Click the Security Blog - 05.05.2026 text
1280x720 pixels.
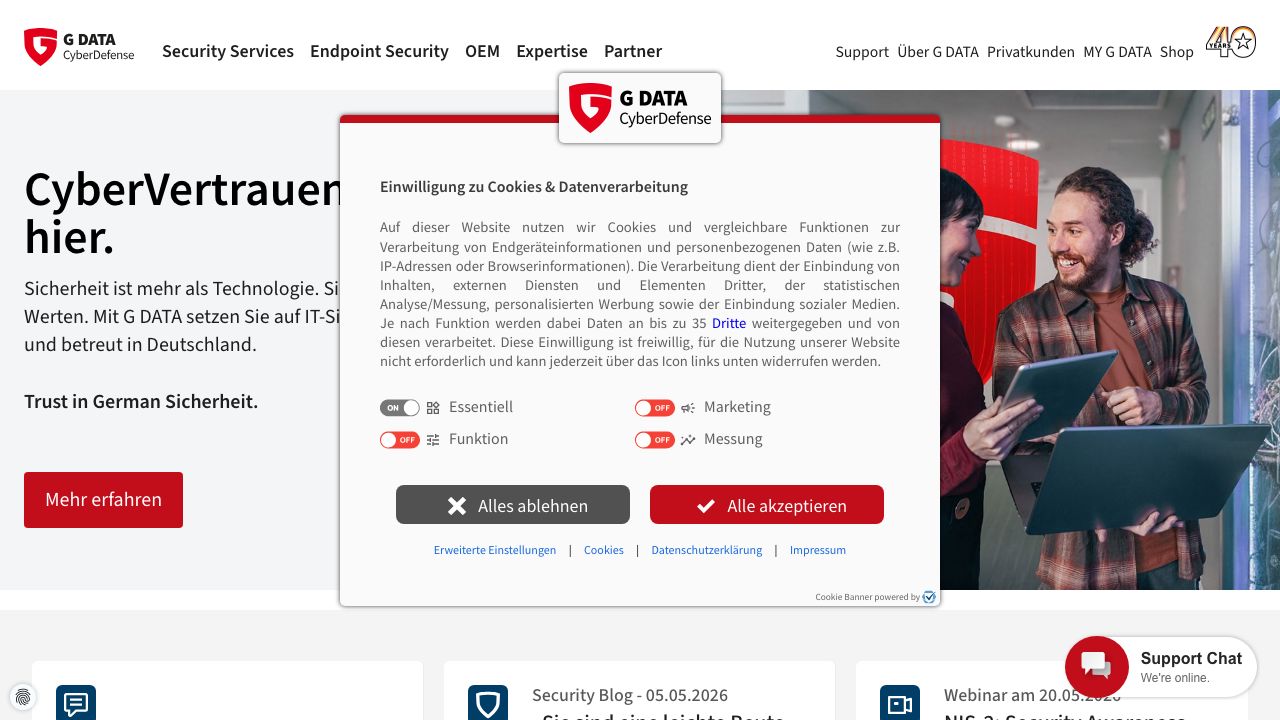pyautogui.click(x=630, y=695)
